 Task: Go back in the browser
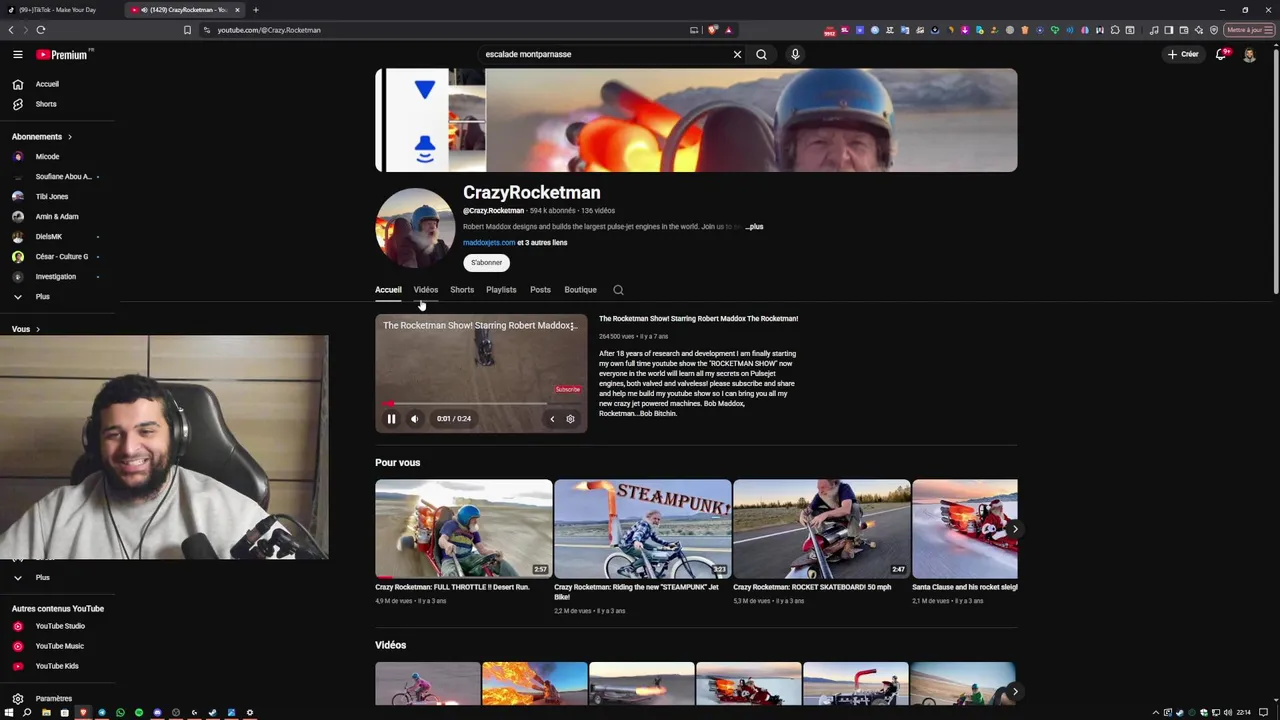(x=11, y=30)
